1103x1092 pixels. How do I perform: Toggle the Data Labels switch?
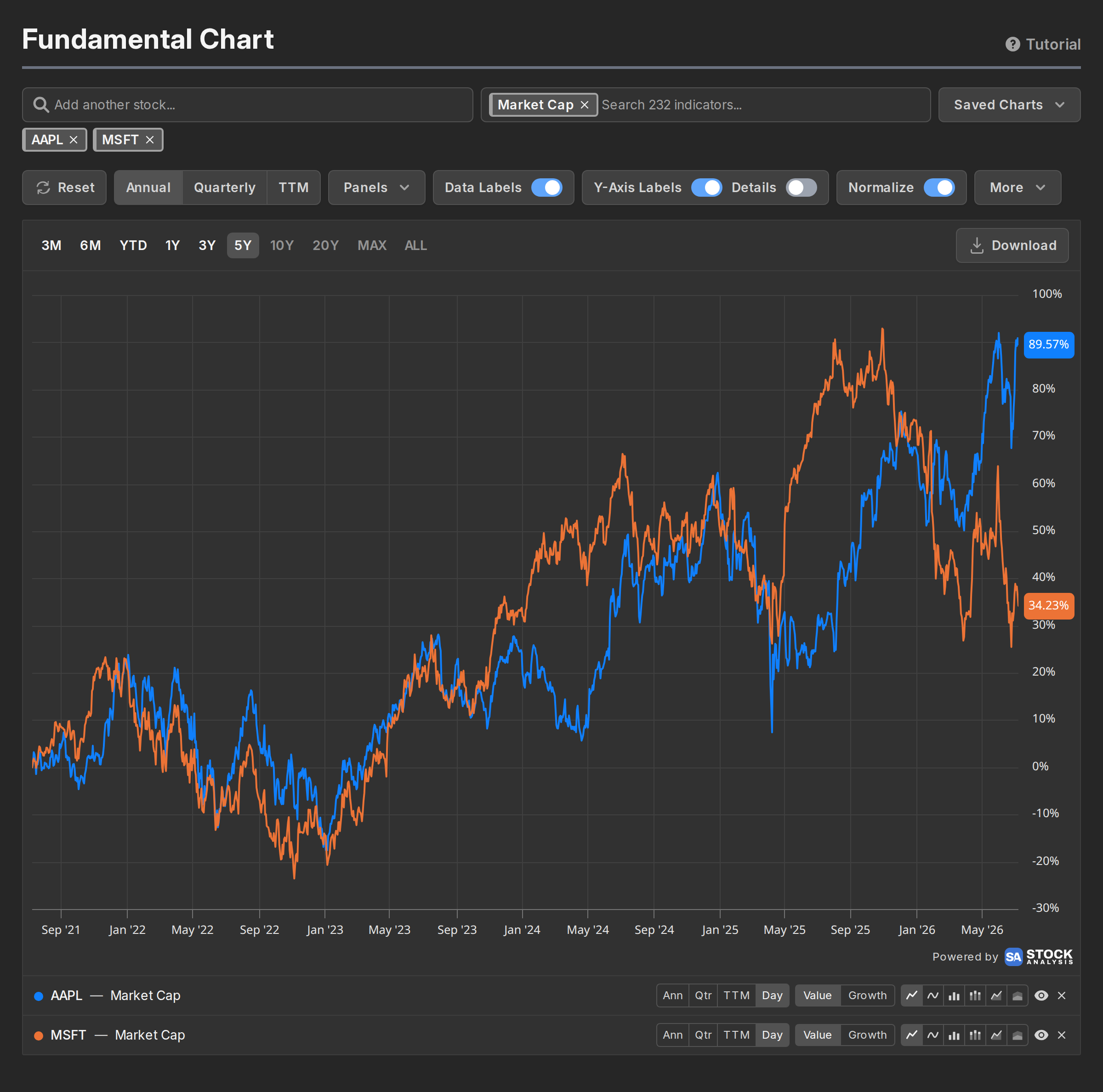546,188
